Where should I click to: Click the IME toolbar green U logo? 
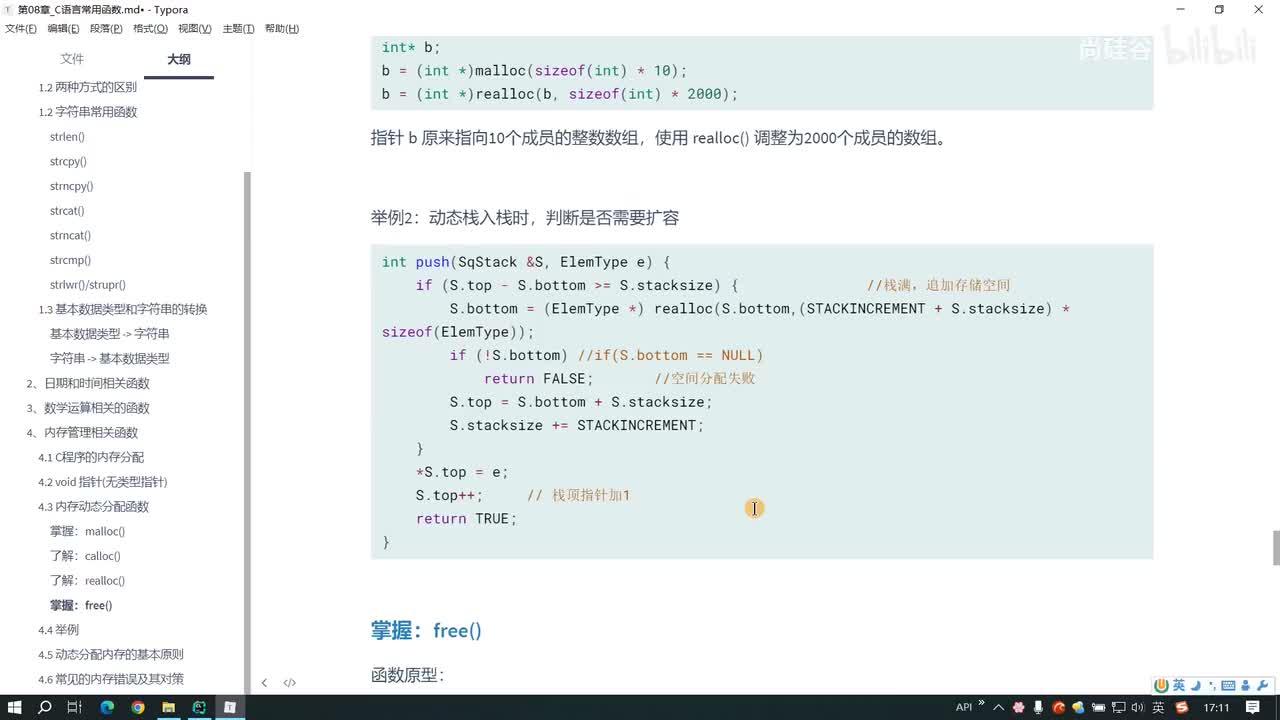tap(1162, 686)
